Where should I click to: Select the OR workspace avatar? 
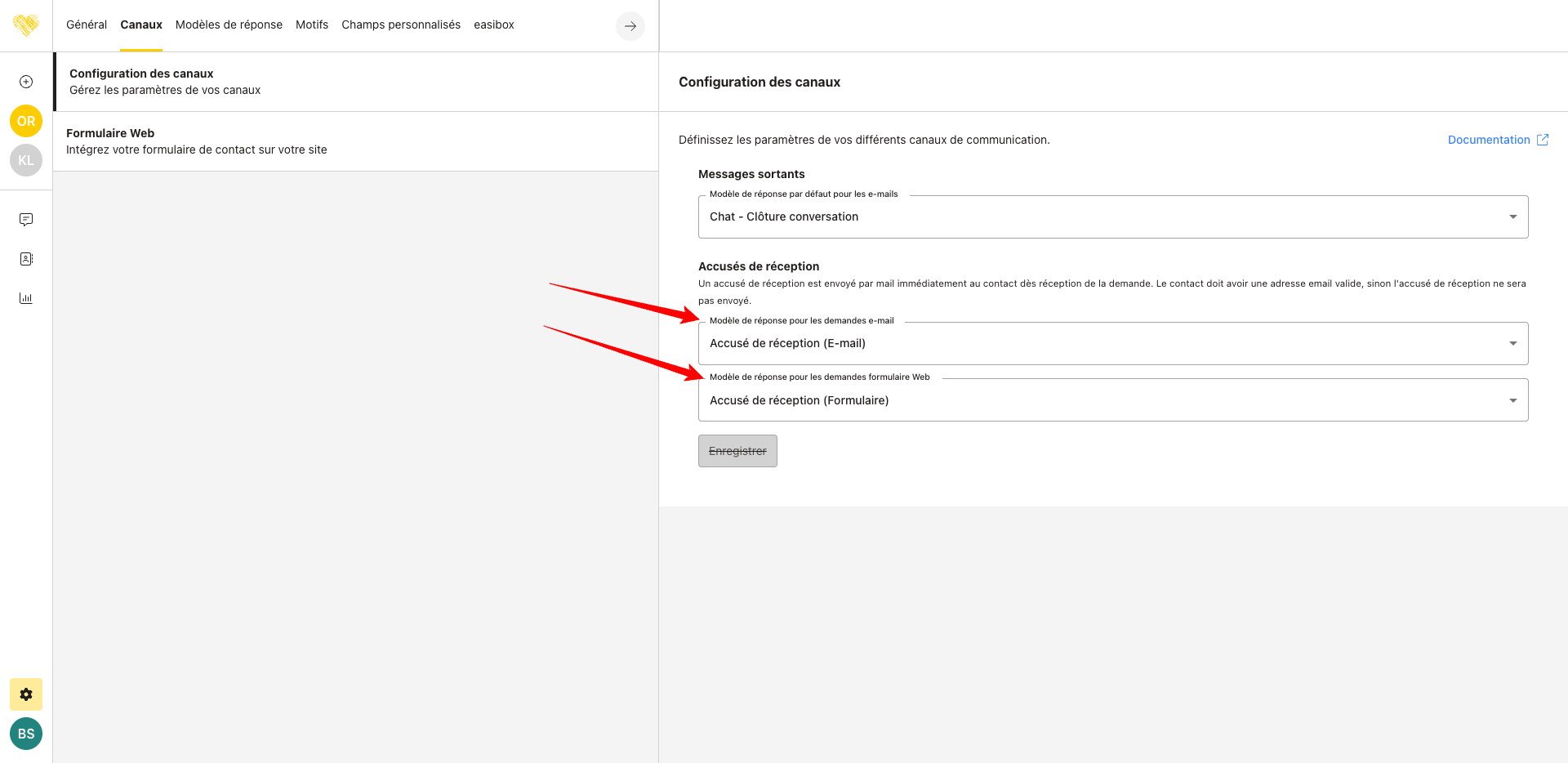point(26,121)
